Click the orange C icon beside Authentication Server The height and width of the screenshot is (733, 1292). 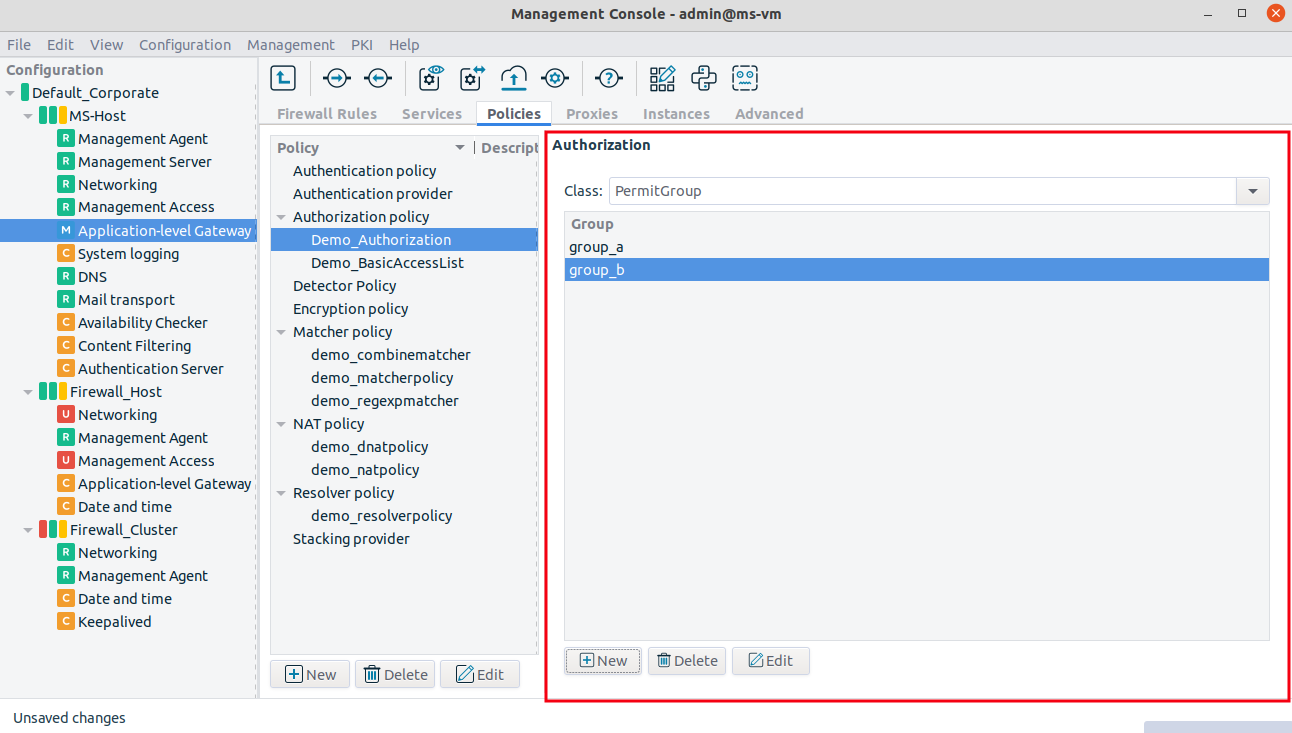tap(66, 368)
